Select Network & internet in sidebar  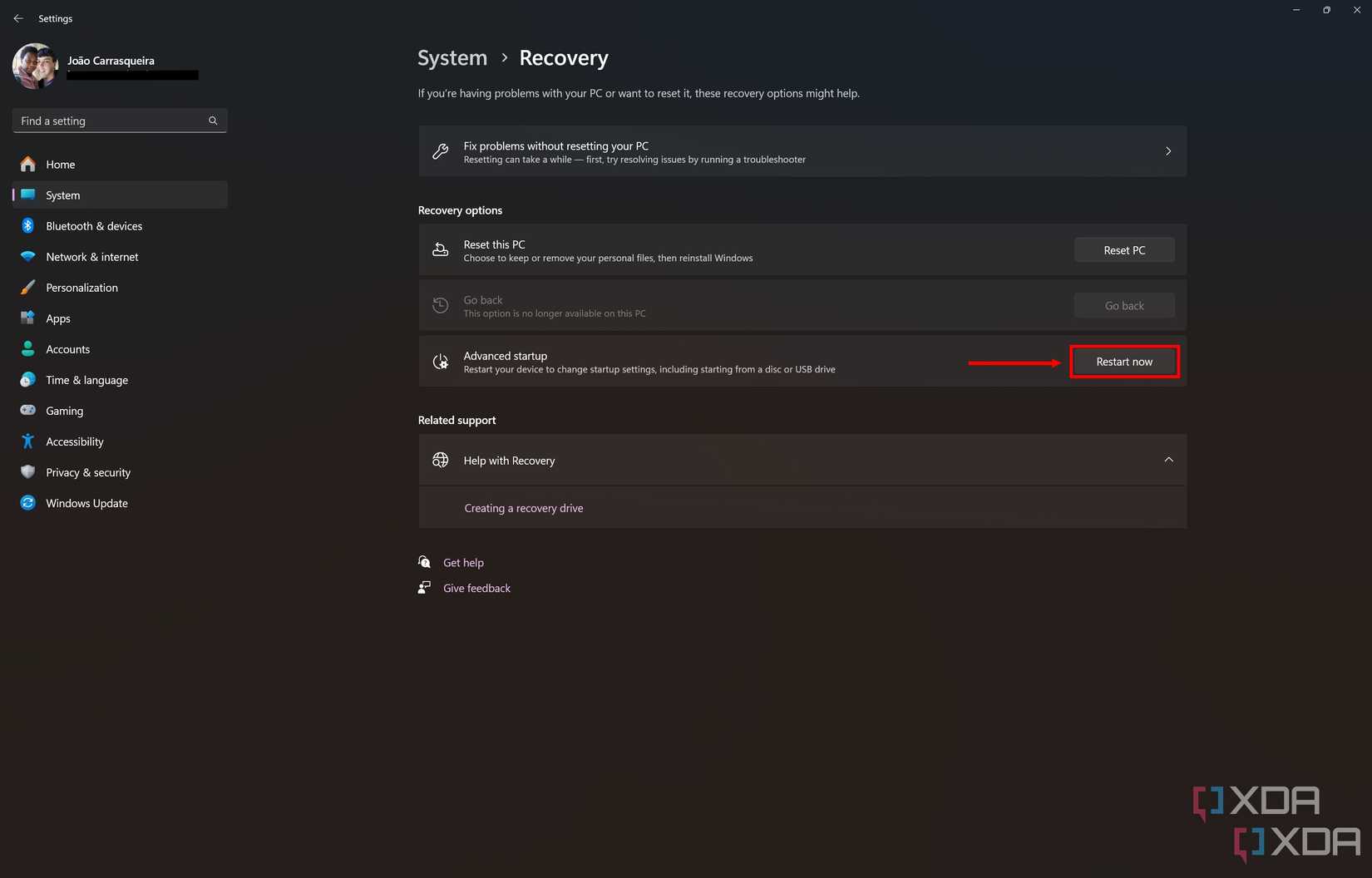92,257
